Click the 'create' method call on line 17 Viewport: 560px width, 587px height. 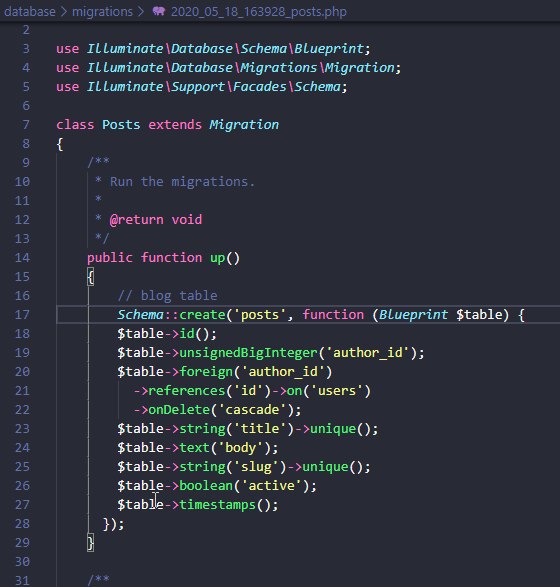pyautogui.click(x=202, y=315)
